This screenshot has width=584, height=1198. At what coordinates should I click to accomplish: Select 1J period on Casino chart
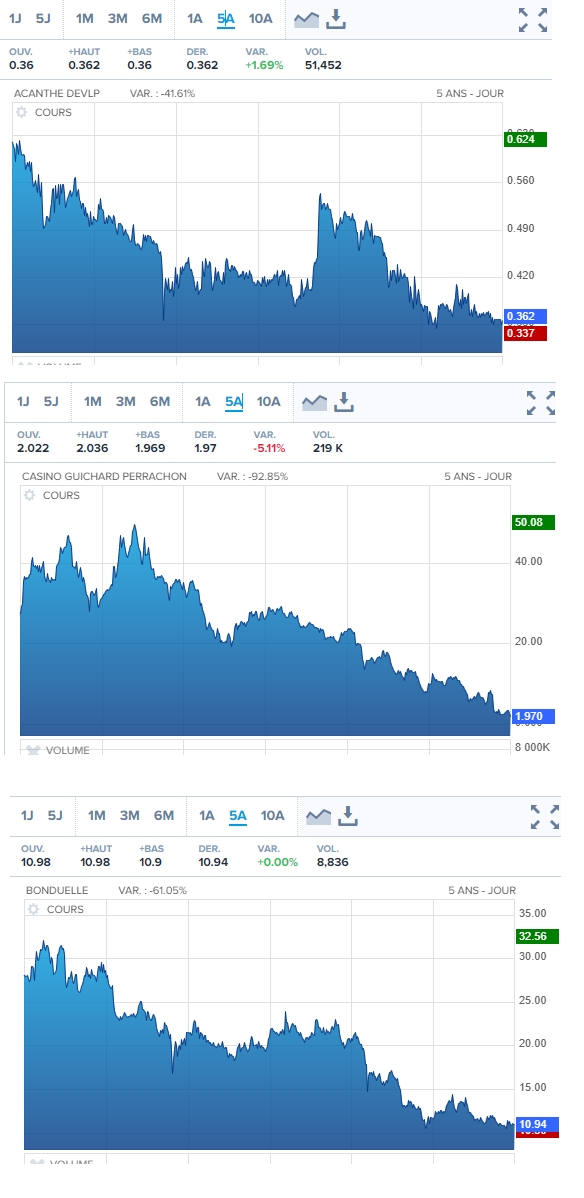23,401
